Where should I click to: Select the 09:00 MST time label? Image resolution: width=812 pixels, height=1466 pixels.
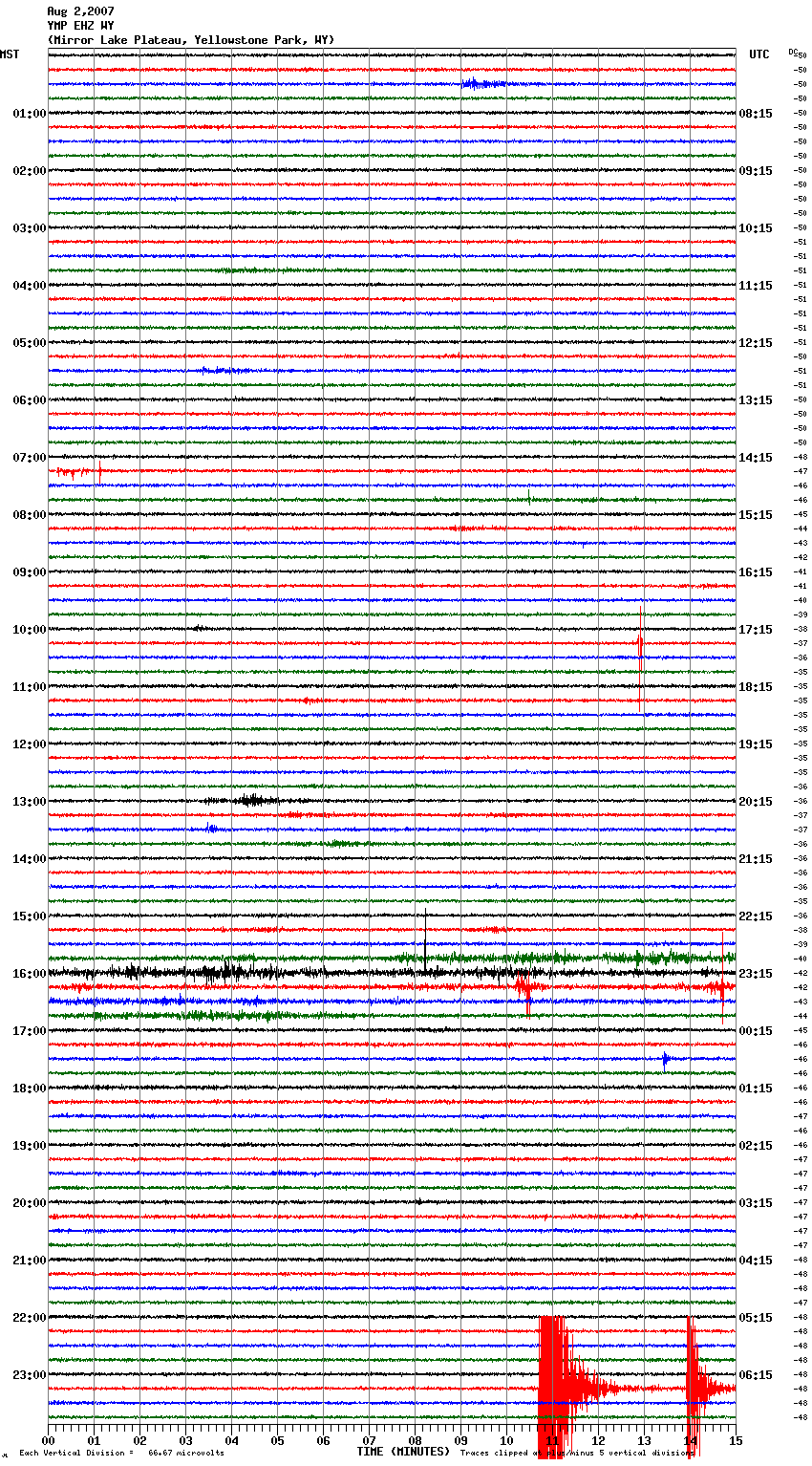tap(30, 572)
